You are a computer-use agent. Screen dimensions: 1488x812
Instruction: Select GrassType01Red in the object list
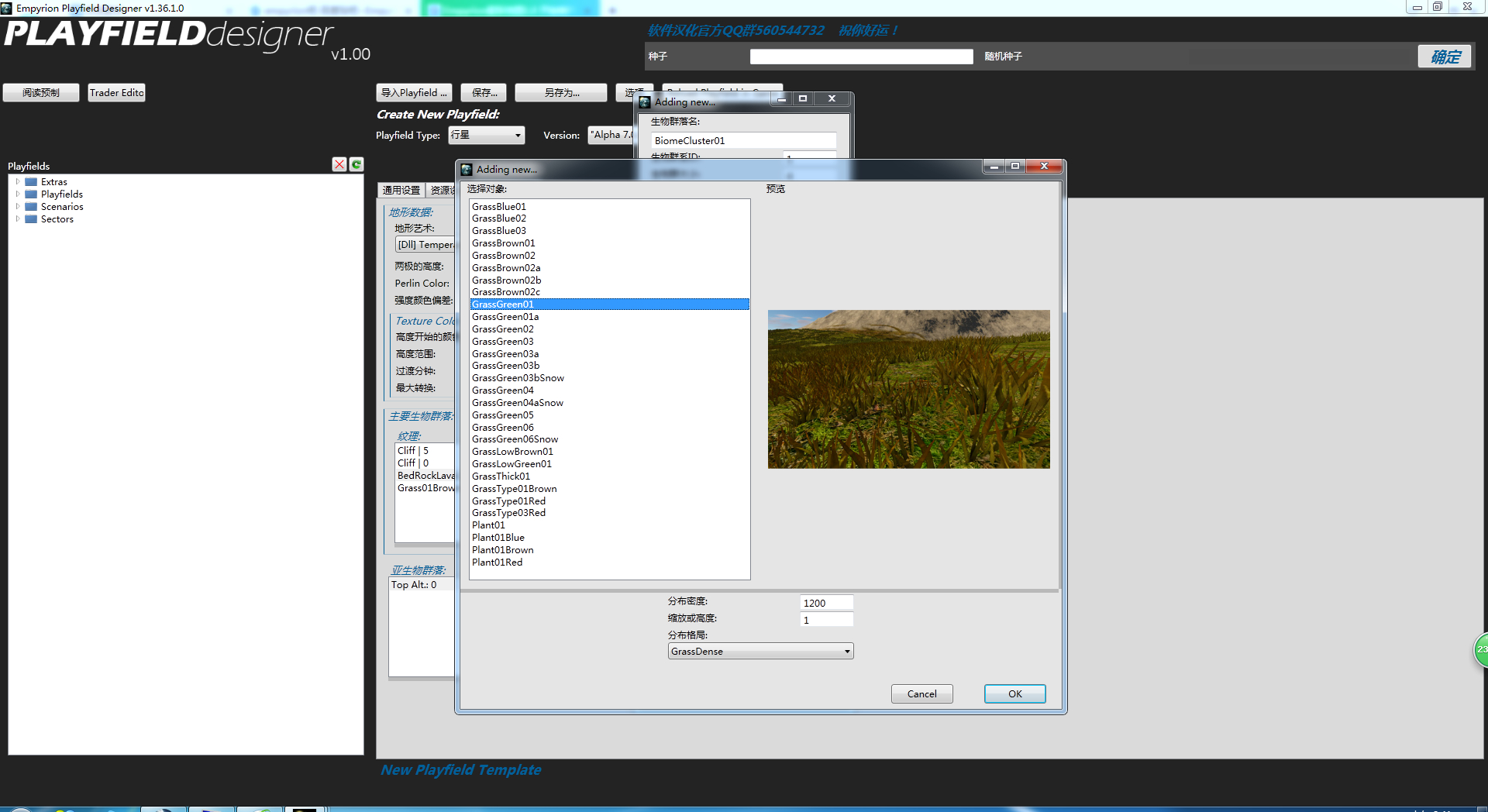tap(609, 501)
